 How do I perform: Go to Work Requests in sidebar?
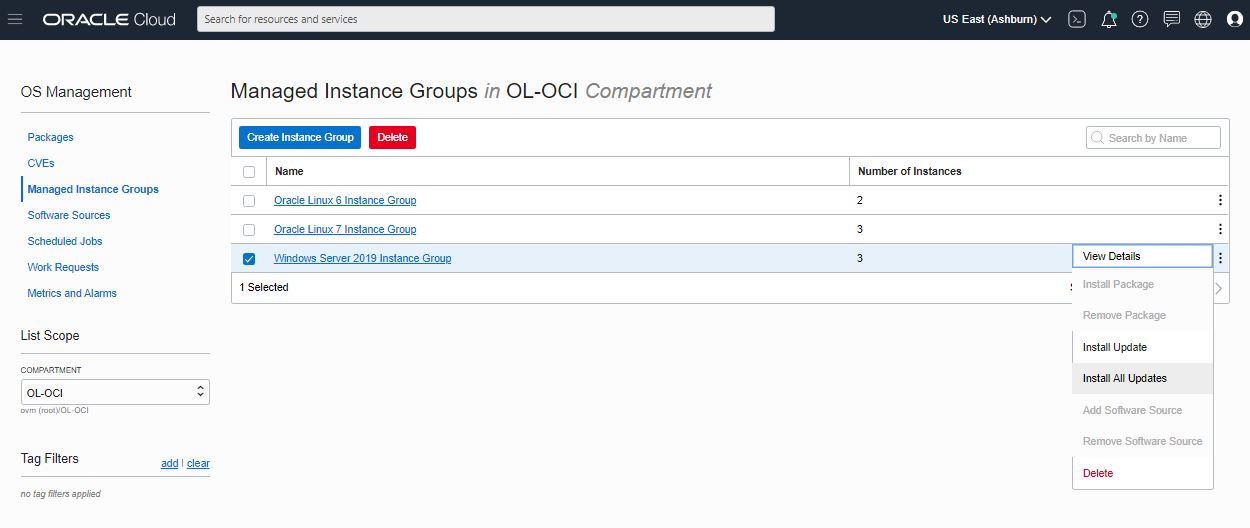pyautogui.click(x=64, y=267)
